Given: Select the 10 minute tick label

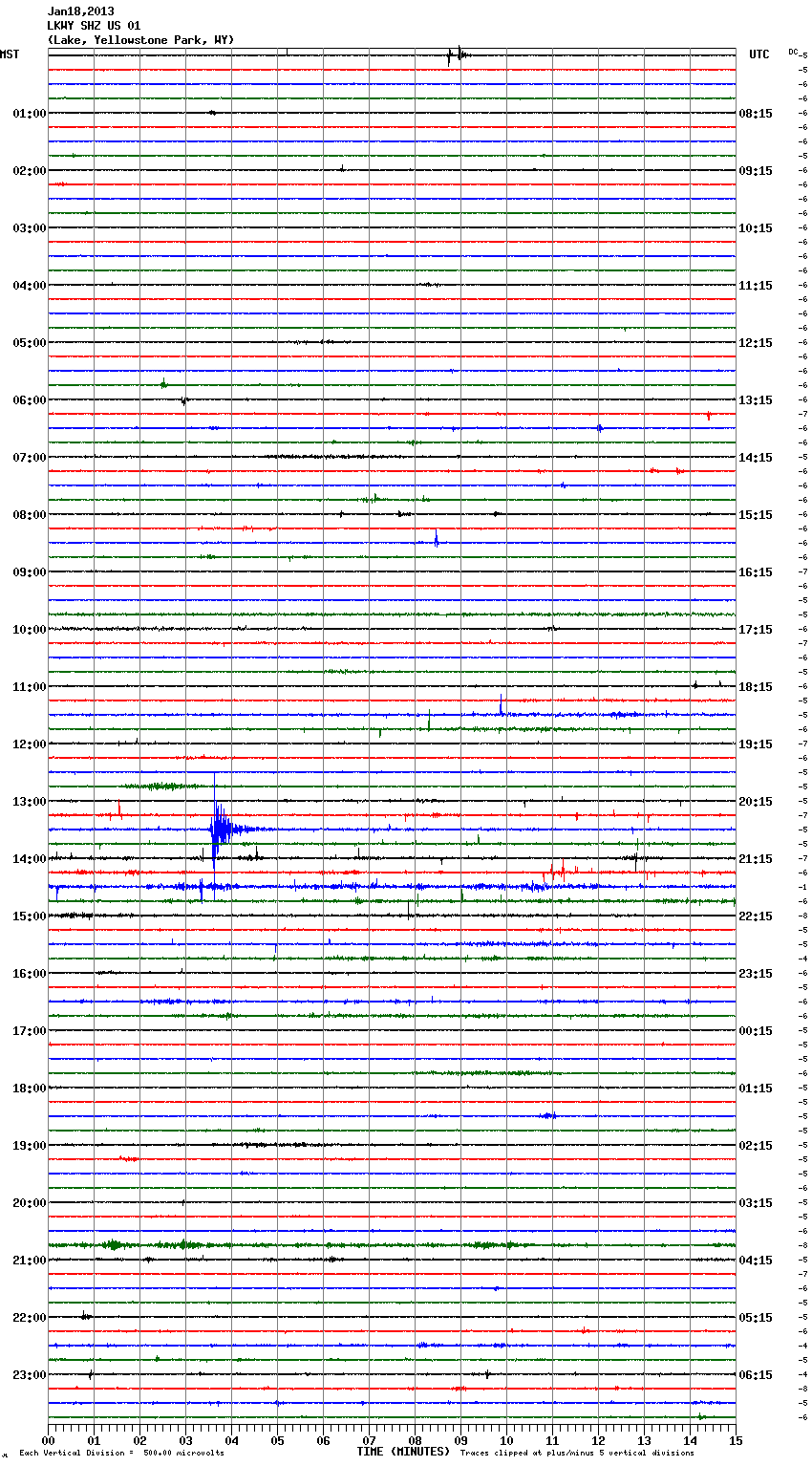Looking at the screenshot, I should point(506,1440).
